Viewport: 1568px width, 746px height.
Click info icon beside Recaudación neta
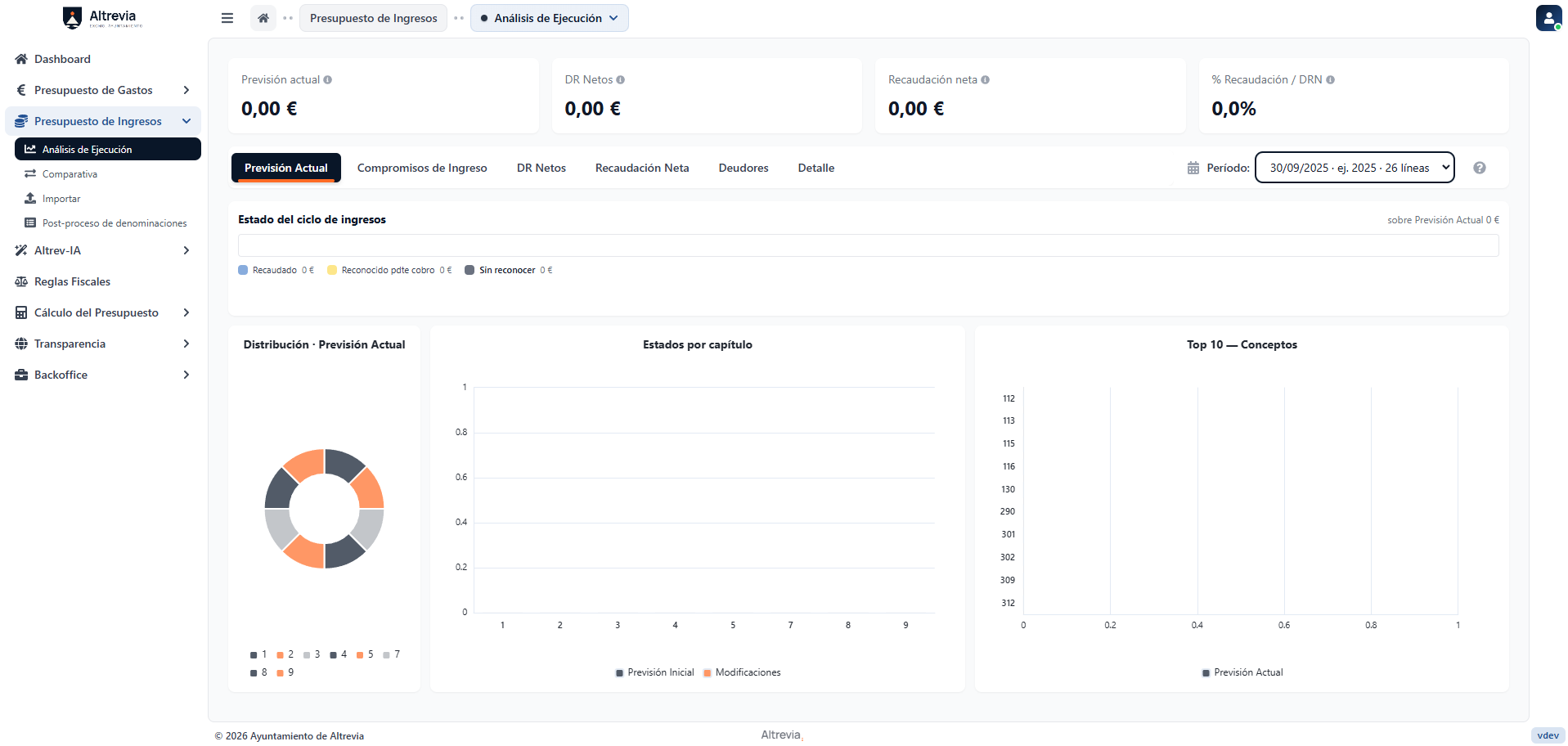pos(986,80)
